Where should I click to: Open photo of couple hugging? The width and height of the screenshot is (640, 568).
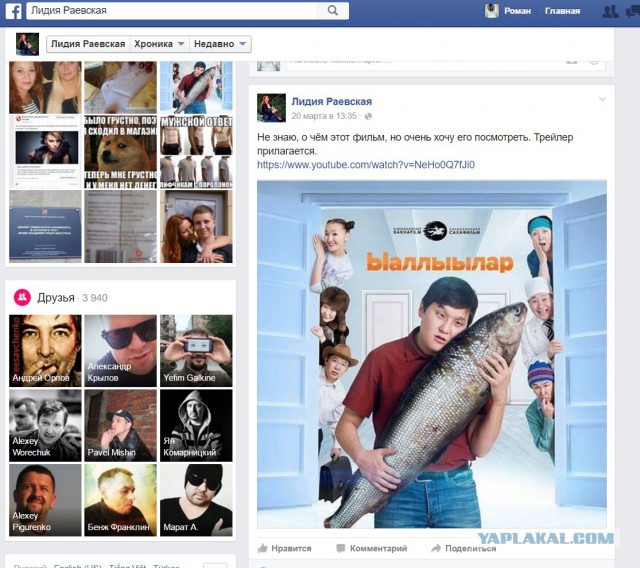pos(196,227)
